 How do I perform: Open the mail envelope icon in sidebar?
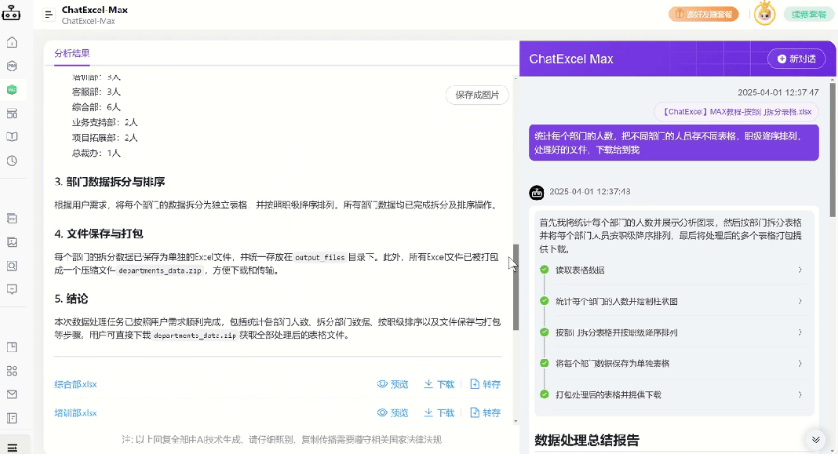click(12, 395)
